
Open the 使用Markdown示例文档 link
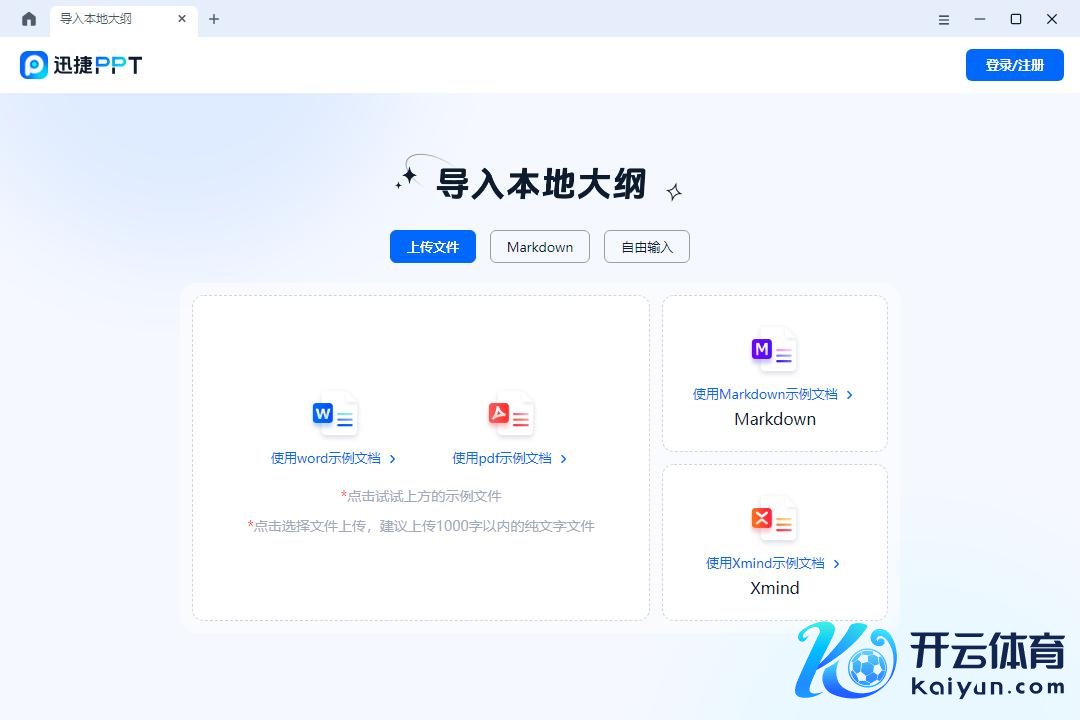[x=765, y=394]
